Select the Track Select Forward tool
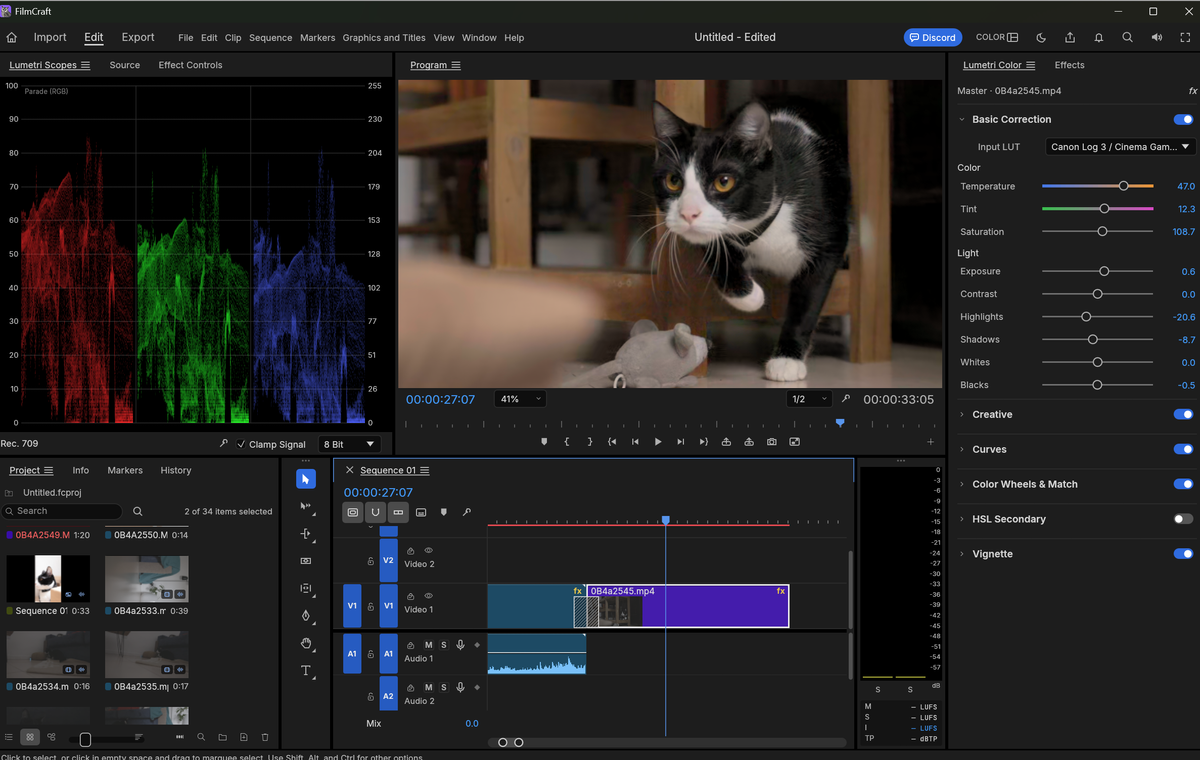 tap(306, 507)
